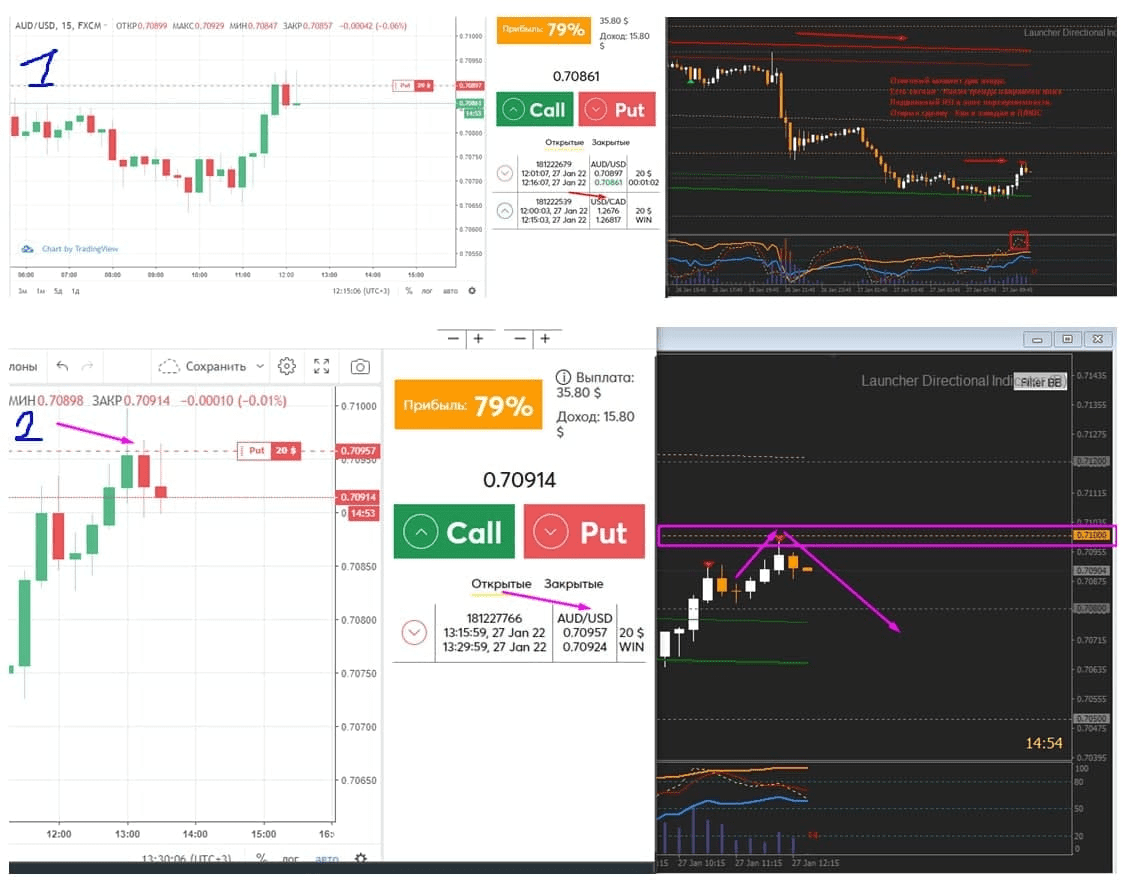Screen dimensions: 1125x884
Task: Click TradingView cloud logo on top chart
Action: click(x=28, y=249)
